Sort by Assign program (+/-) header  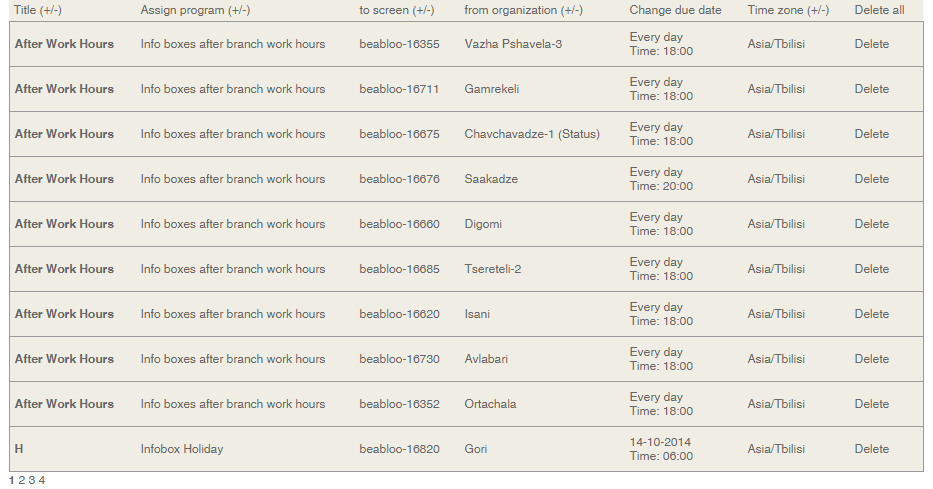click(195, 10)
